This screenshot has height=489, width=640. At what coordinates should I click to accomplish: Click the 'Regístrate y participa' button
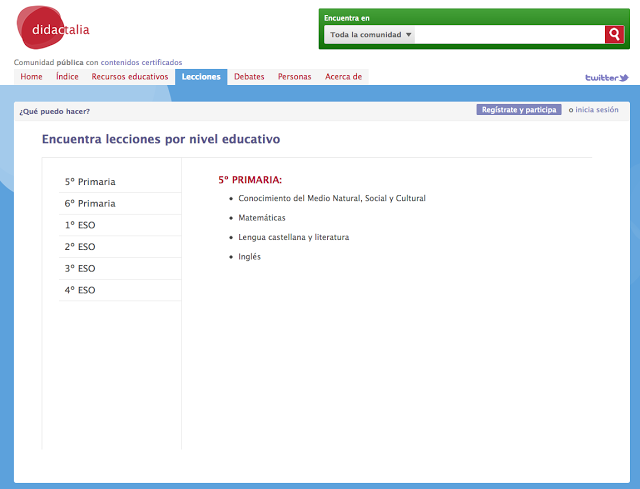[518, 110]
